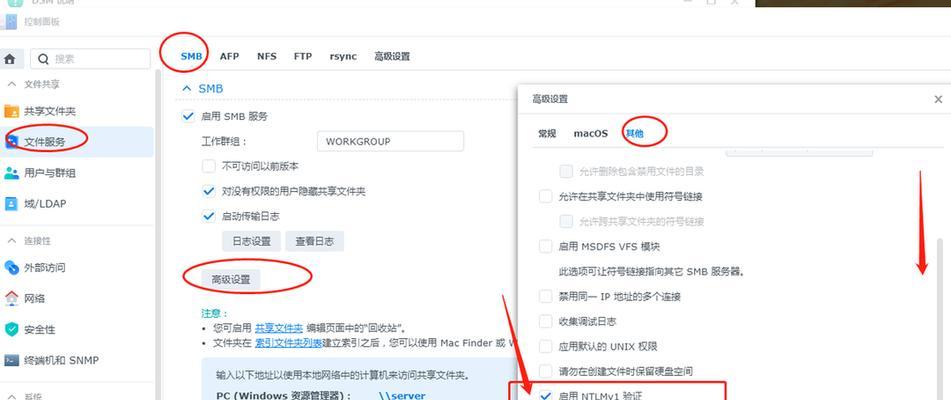Check 禁用同一 IP 地址的多个连接

546,296
